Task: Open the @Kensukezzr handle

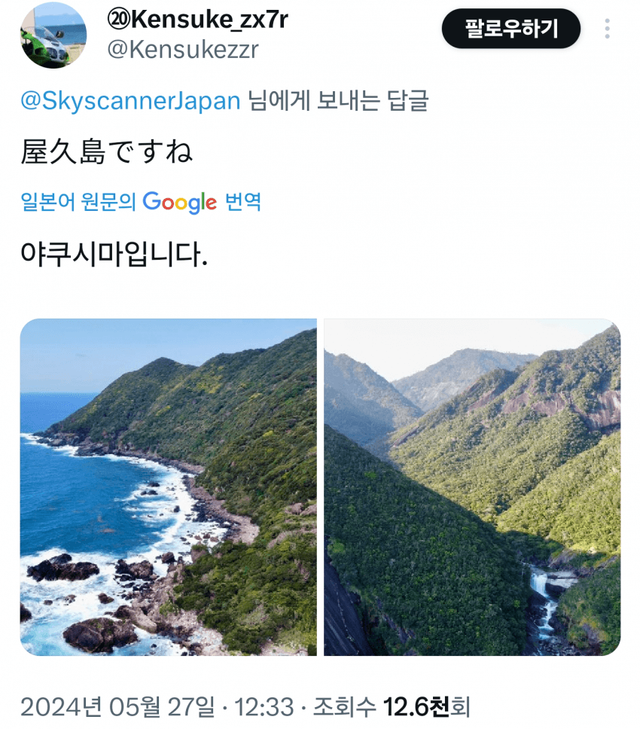Action: pos(183,50)
